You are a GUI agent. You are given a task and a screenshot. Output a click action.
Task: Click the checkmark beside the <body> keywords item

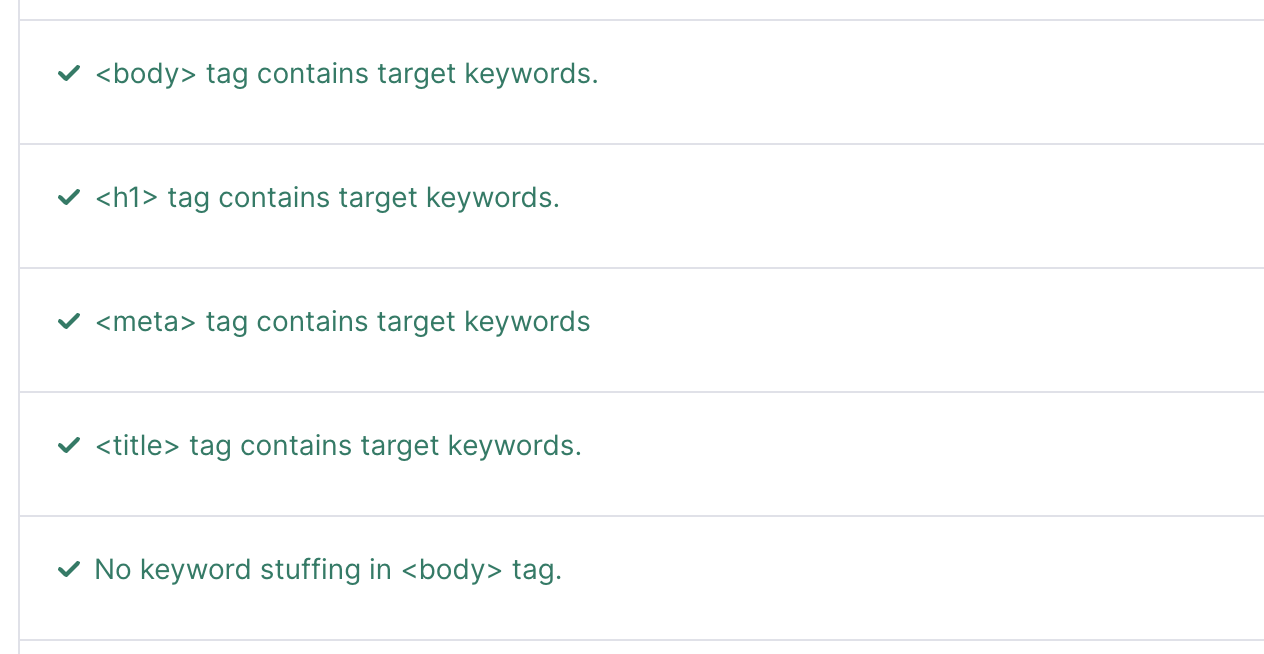pyautogui.click(x=69, y=74)
